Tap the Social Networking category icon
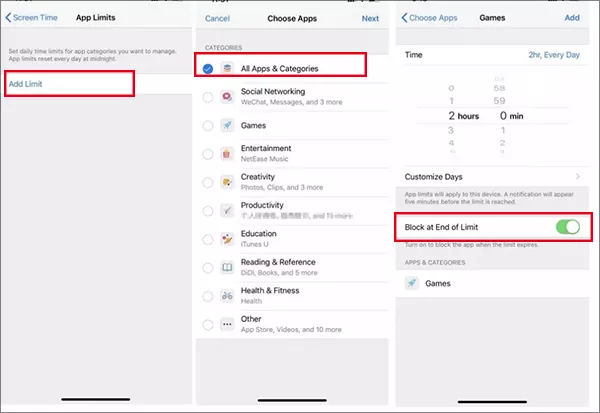This screenshot has height=413, width=600. (228, 97)
